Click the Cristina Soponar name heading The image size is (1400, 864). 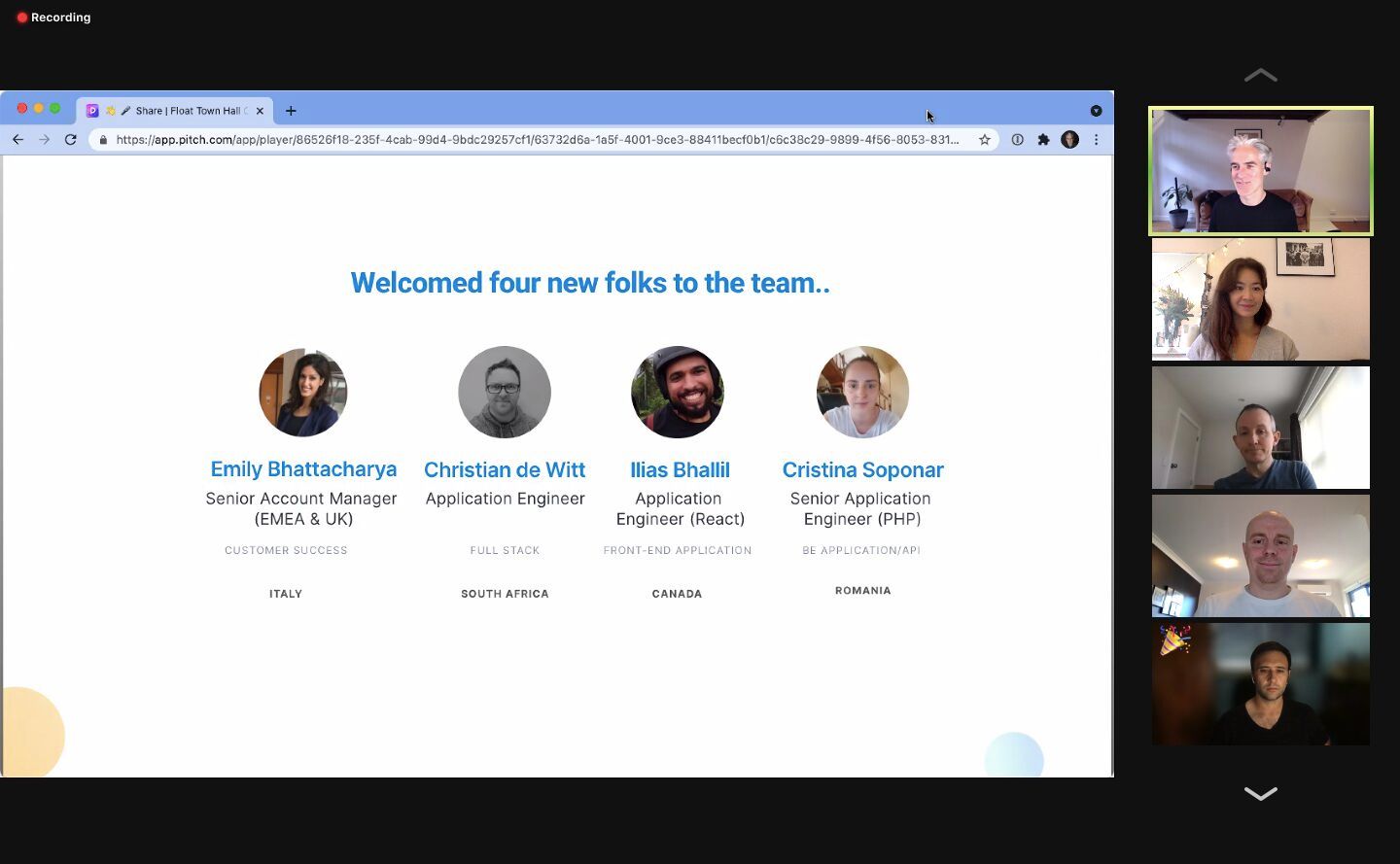point(862,470)
